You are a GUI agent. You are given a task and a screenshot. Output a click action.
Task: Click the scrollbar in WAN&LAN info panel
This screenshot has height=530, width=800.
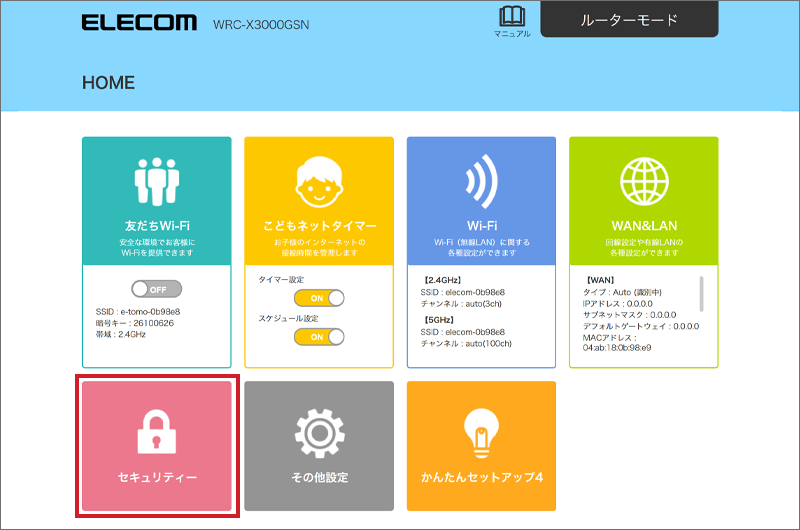point(702,294)
